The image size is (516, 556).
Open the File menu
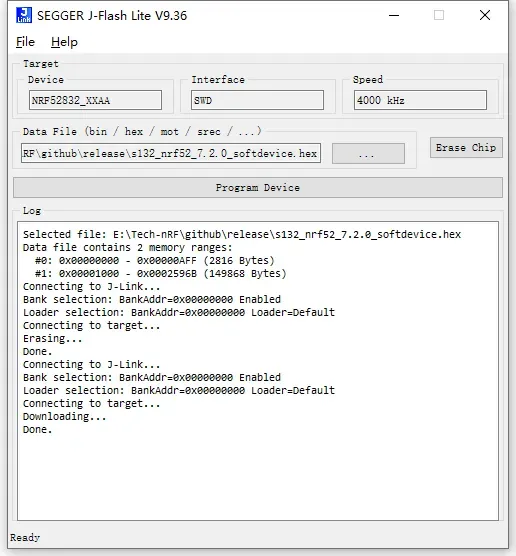tap(26, 42)
